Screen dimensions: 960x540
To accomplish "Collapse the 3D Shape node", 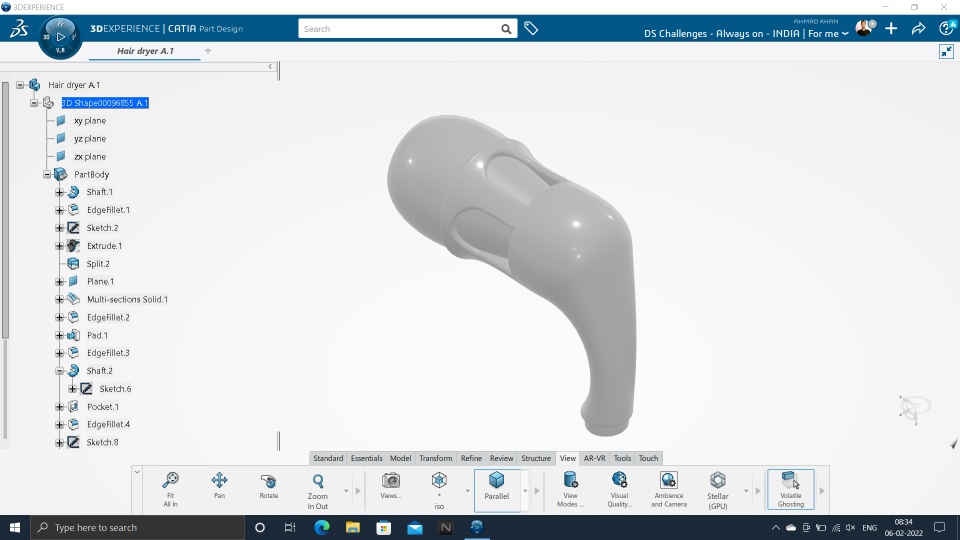I will (x=34, y=103).
